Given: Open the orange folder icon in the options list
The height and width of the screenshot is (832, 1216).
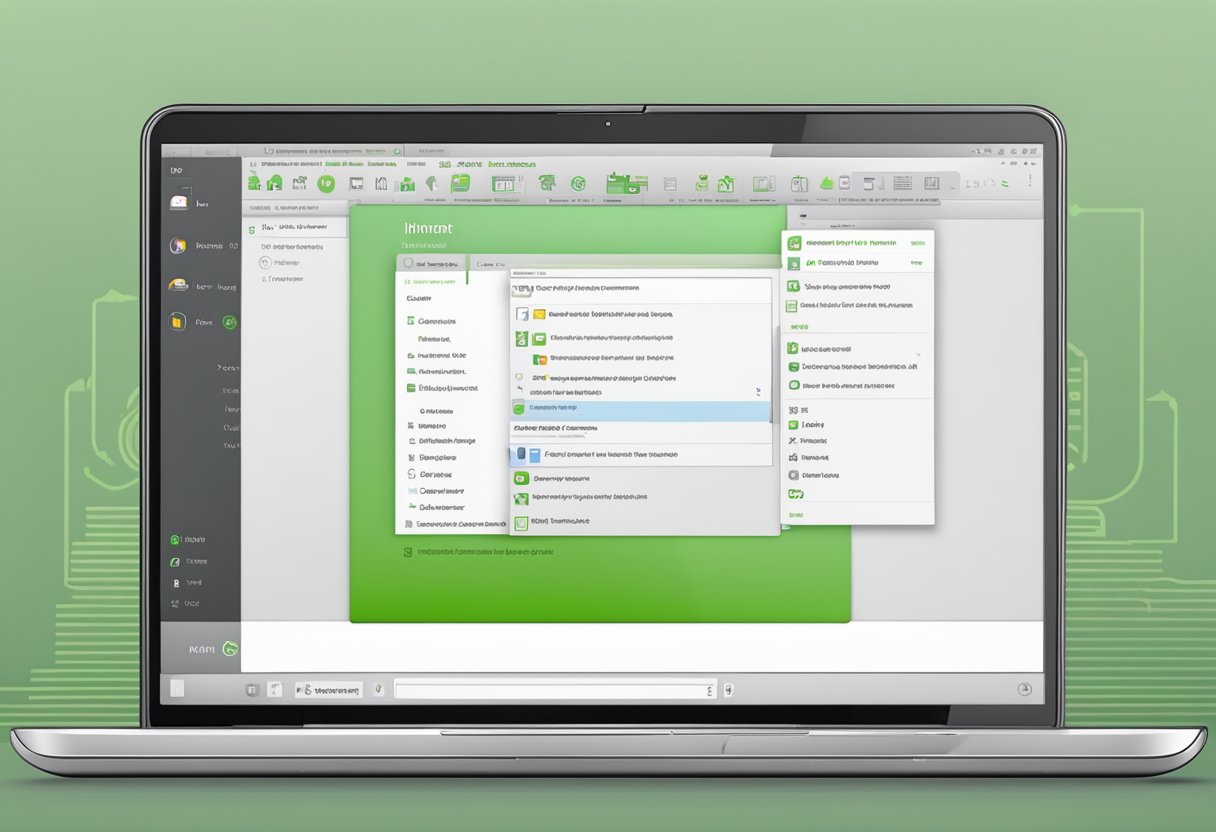Looking at the screenshot, I should tap(541, 360).
